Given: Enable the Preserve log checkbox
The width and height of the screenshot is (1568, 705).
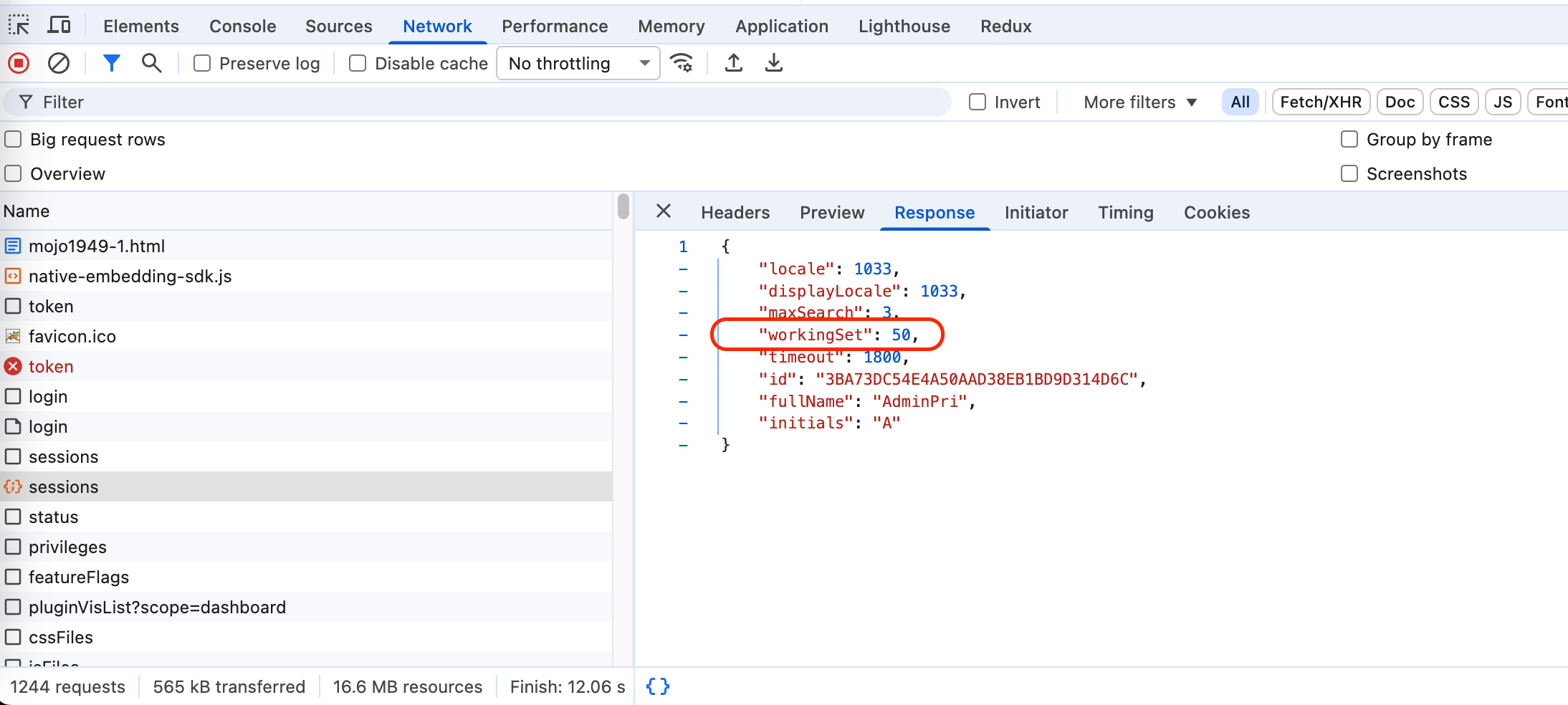Looking at the screenshot, I should (x=202, y=64).
